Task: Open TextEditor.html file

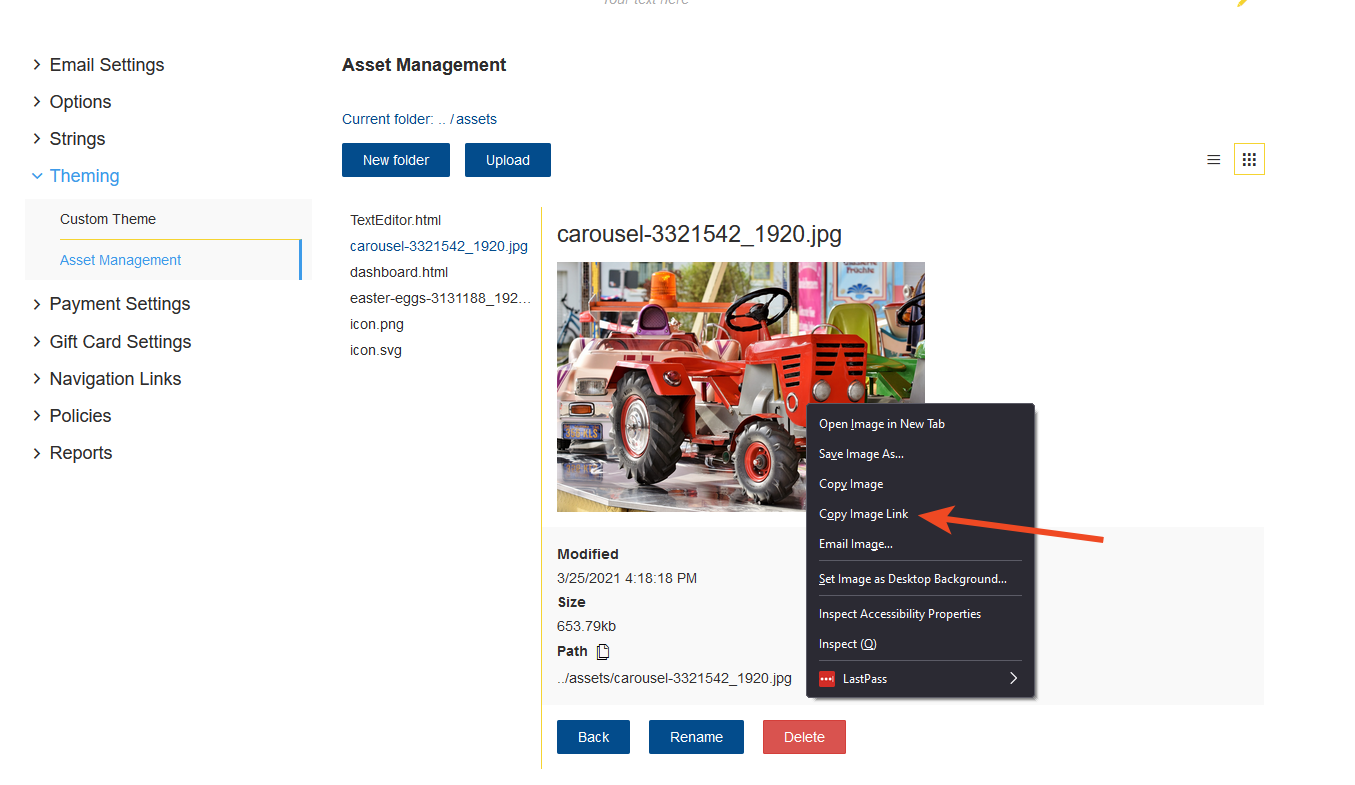Action: 395,220
